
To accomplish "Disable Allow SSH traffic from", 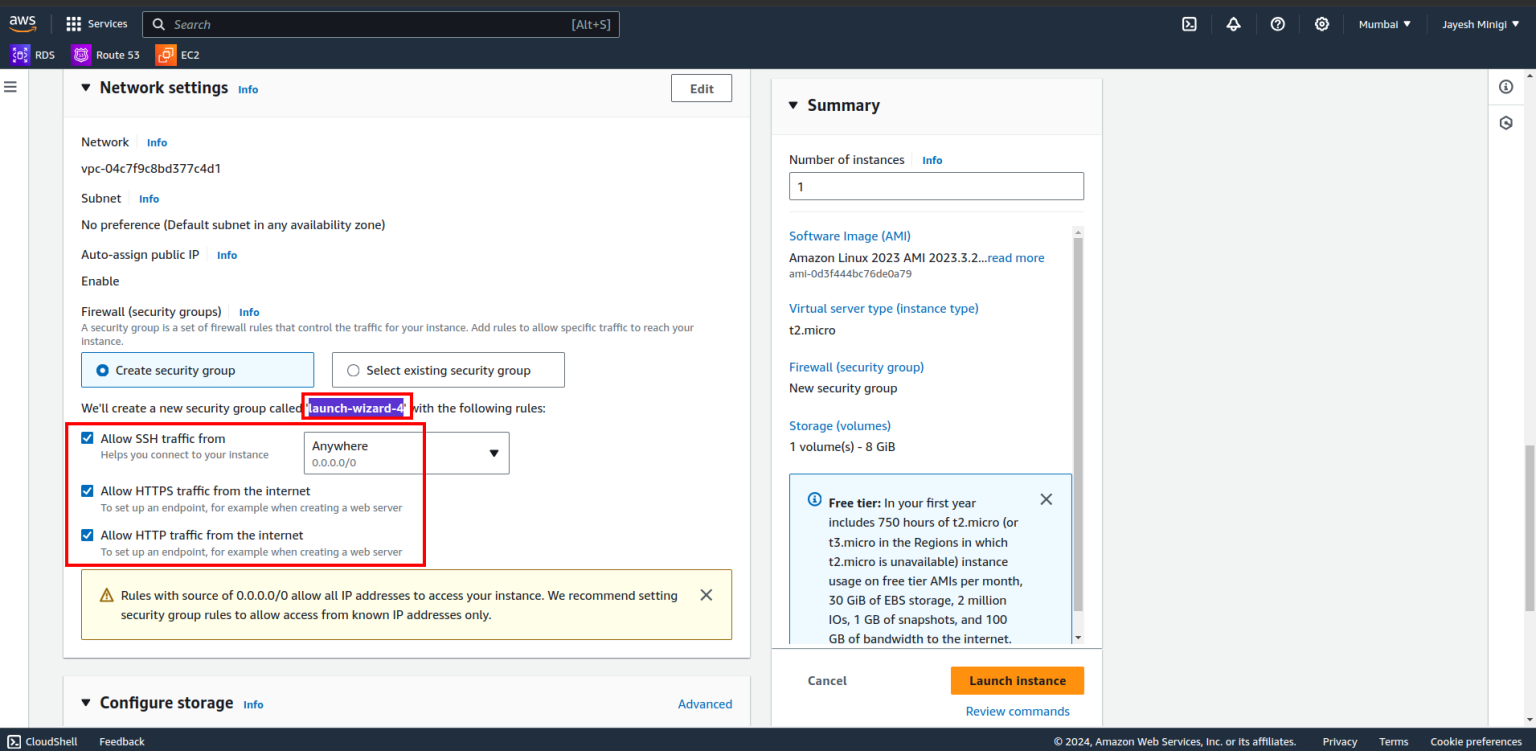I will (87, 437).
